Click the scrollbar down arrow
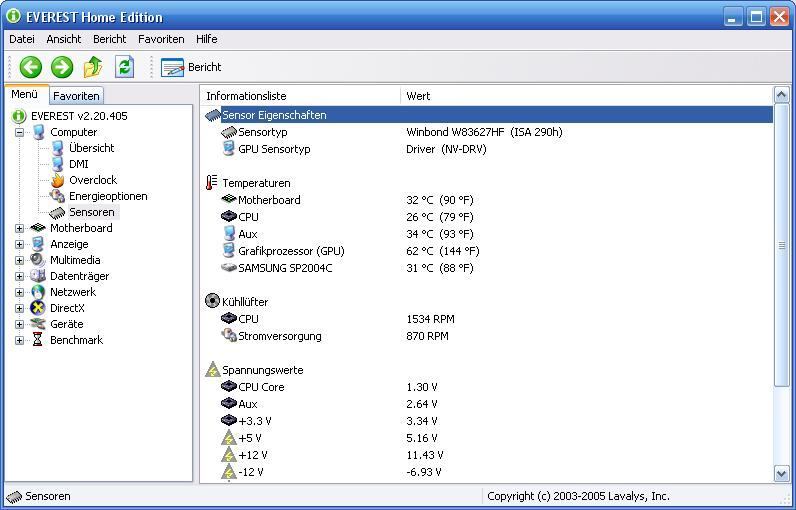Image resolution: width=796 pixels, height=510 pixels. pyautogui.click(x=781, y=474)
